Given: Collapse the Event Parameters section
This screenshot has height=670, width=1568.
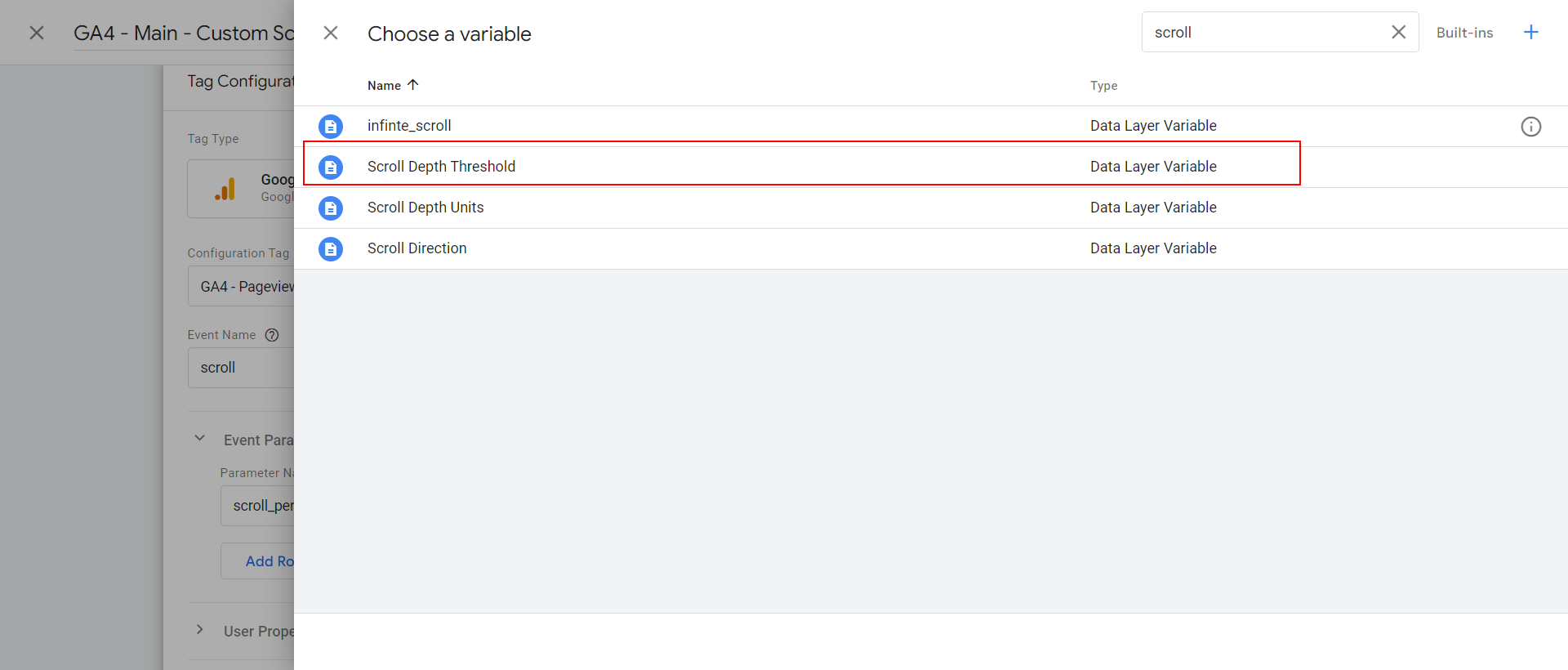Looking at the screenshot, I should (199, 439).
